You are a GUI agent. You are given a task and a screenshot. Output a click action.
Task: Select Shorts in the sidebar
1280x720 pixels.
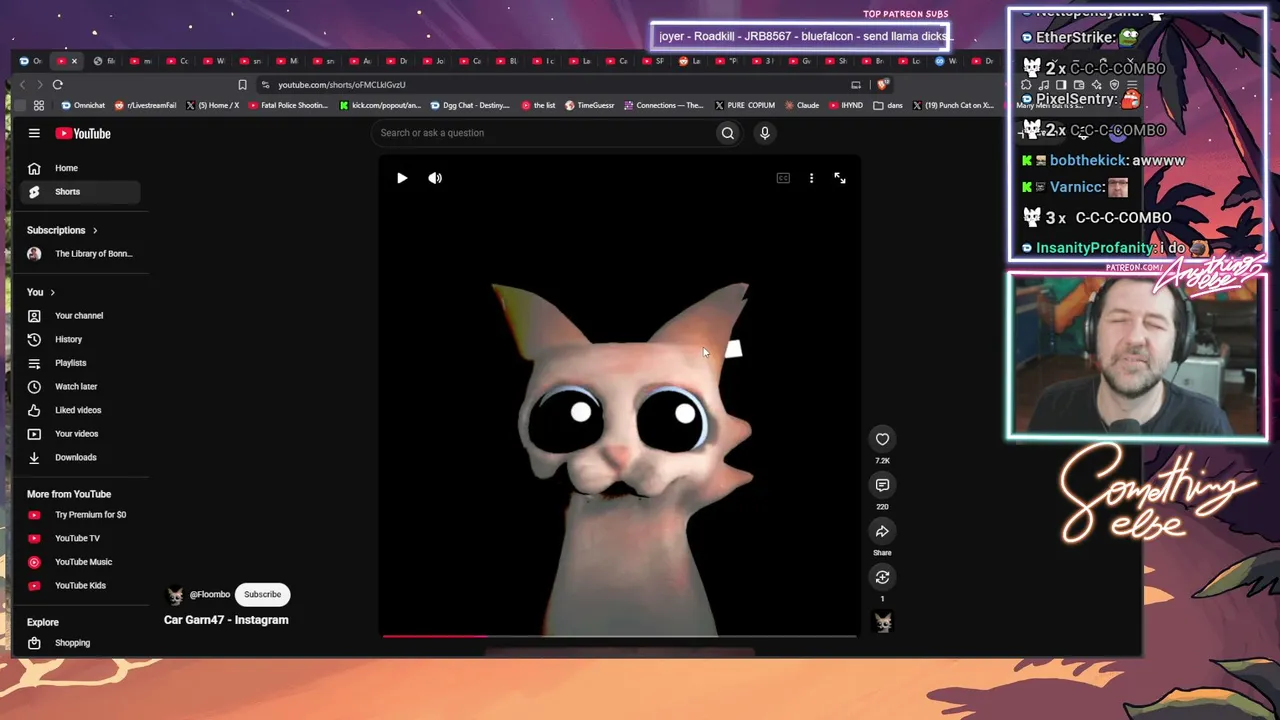(x=80, y=192)
